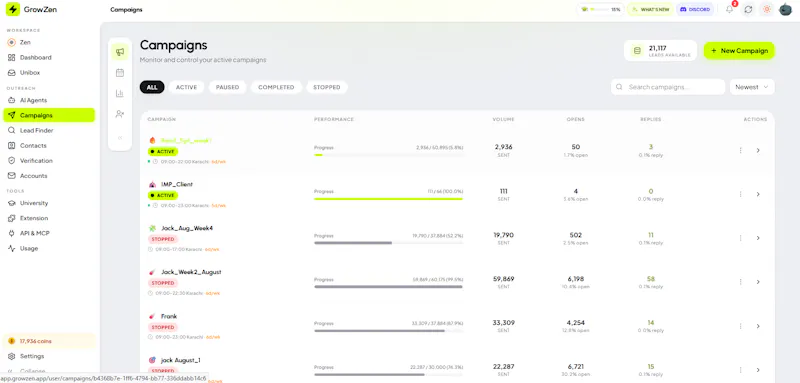Image resolution: width=800 pixels, height=383 pixels.
Task: Open the Jack_Aug_Week4 campaign name
Action: pos(187,228)
